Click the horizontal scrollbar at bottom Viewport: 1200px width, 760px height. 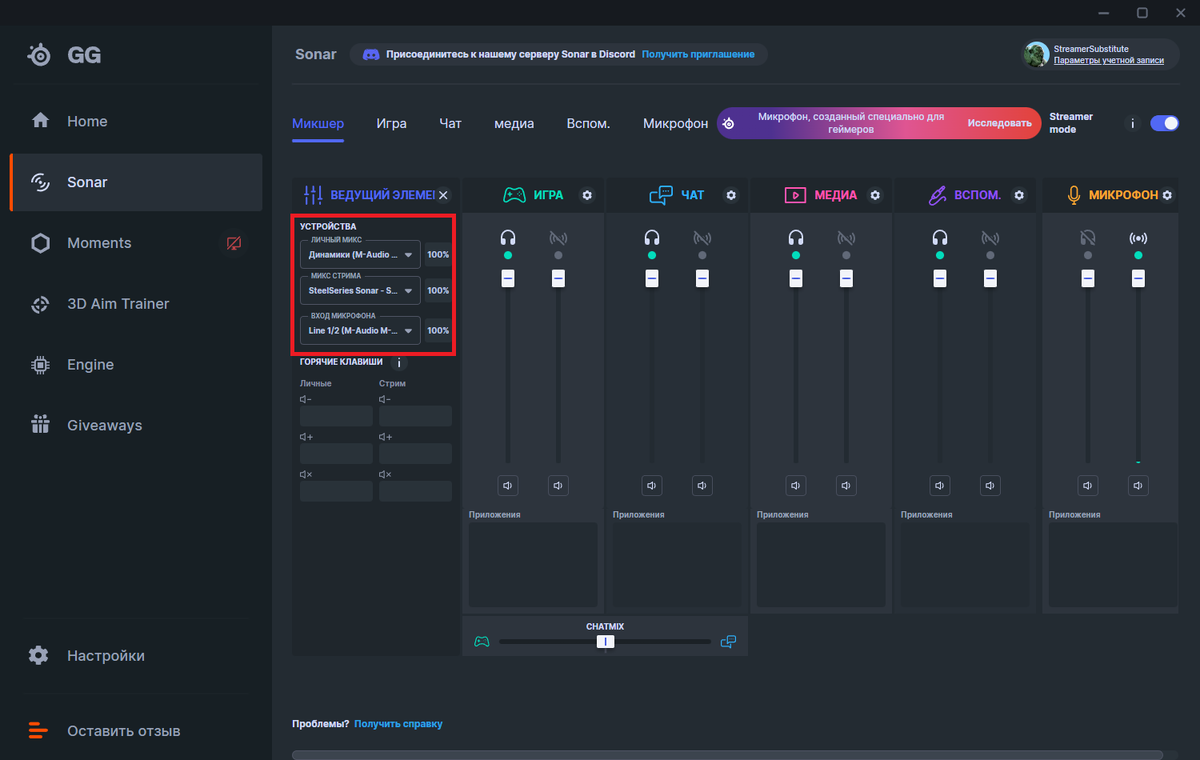(x=727, y=755)
